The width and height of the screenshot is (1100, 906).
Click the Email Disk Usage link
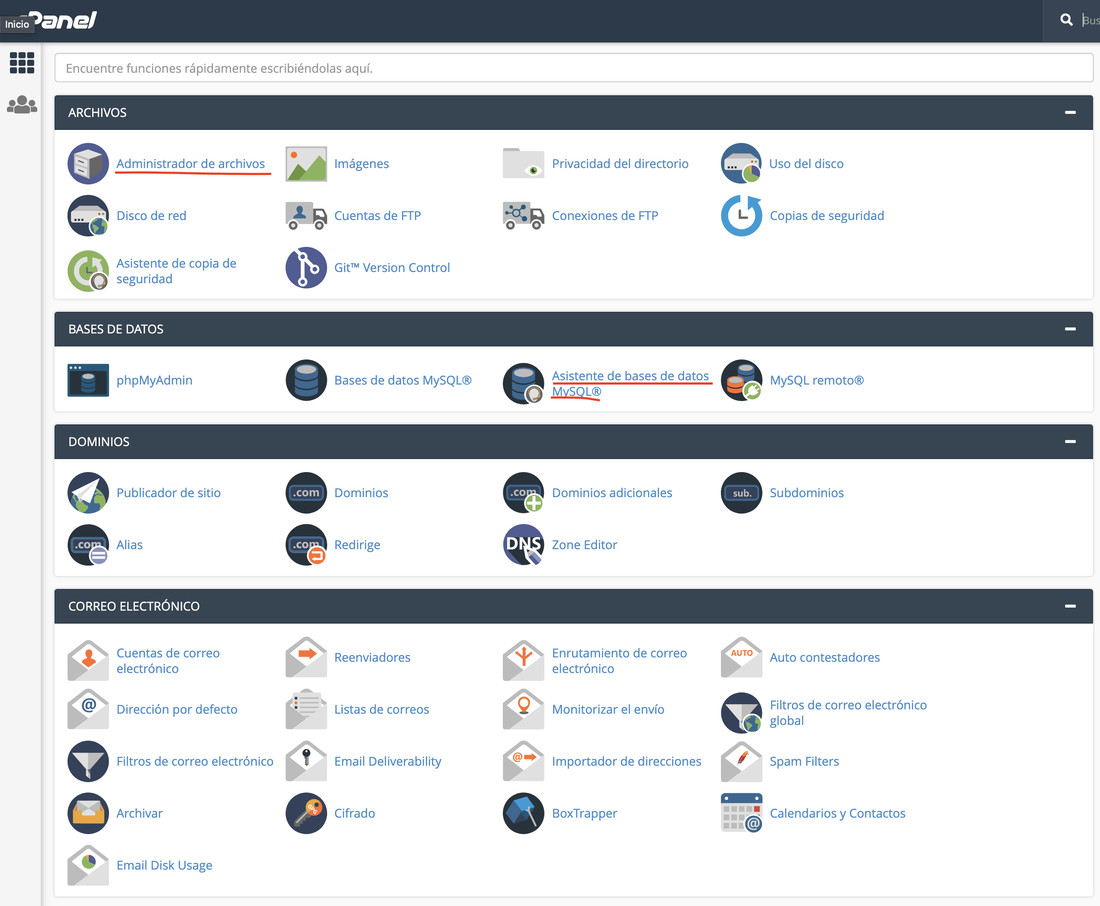tap(164, 865)
